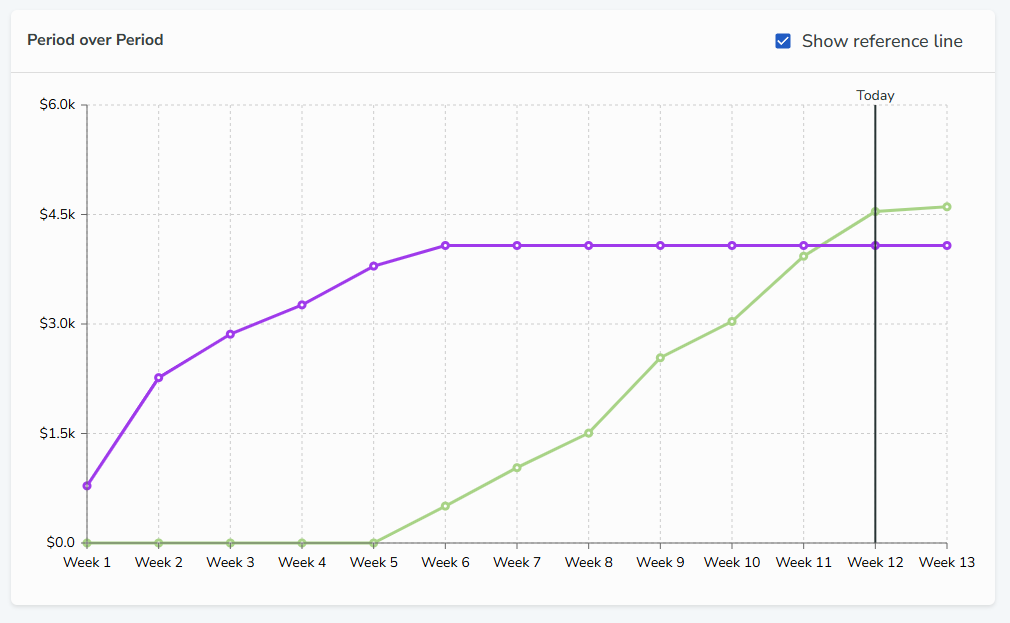Click the $4.5k y-axis label
1010x623 pixels.
57,215
